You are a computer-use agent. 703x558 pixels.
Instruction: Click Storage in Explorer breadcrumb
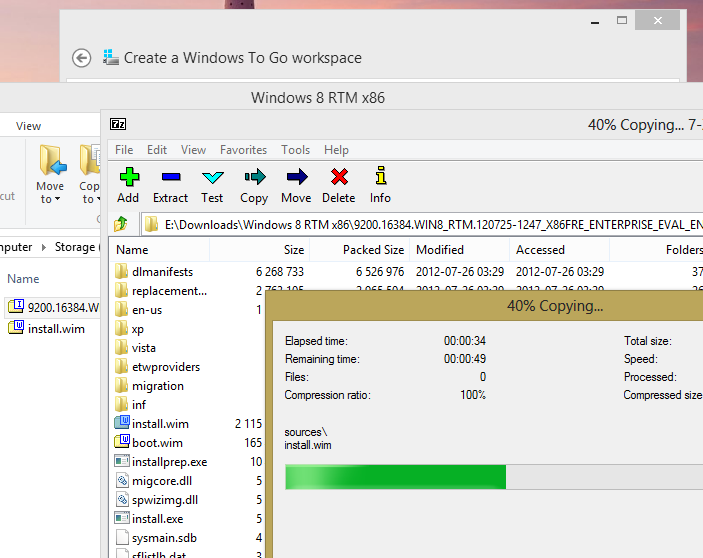point(75,247)
